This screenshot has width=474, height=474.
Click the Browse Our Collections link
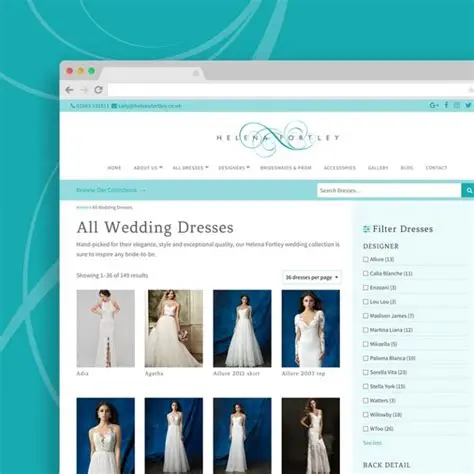[111, 190]
